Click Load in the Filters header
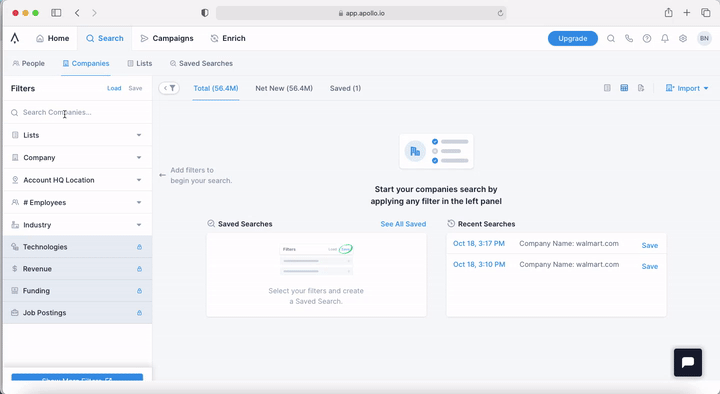Screen dimensions: 720x394 (114, 88)
